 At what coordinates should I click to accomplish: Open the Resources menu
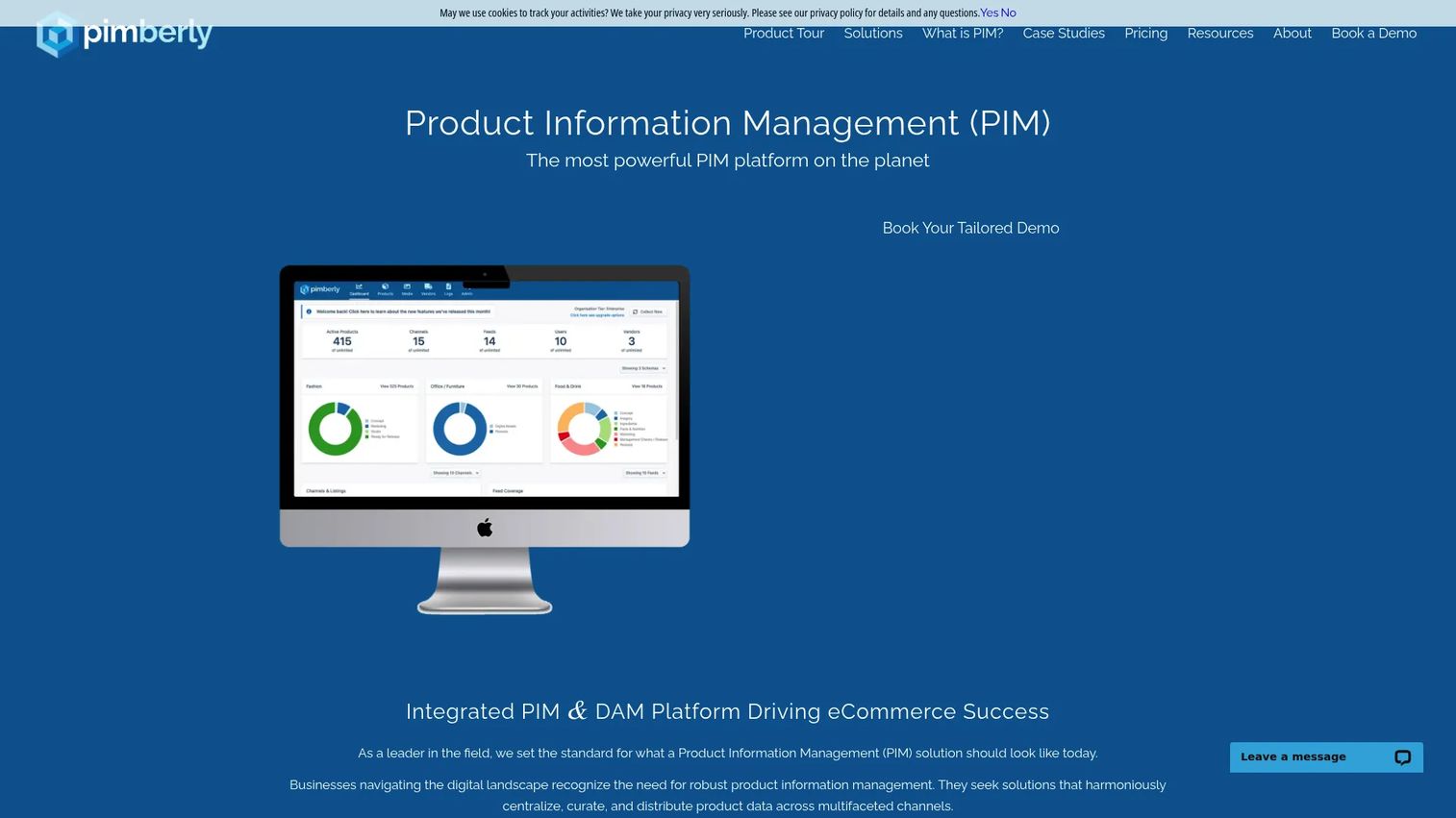[1220, 34]
